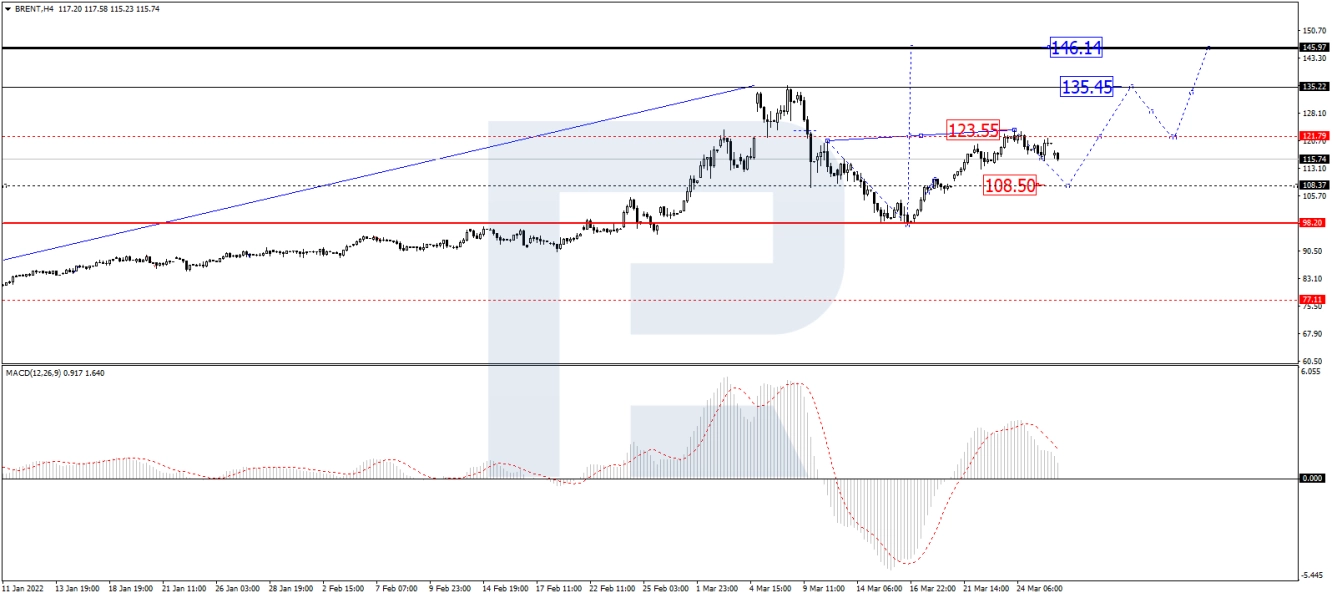Screen dimensions: 1332x598
Task: Click the 90.50 price scale value
Action: (1313, 251)
